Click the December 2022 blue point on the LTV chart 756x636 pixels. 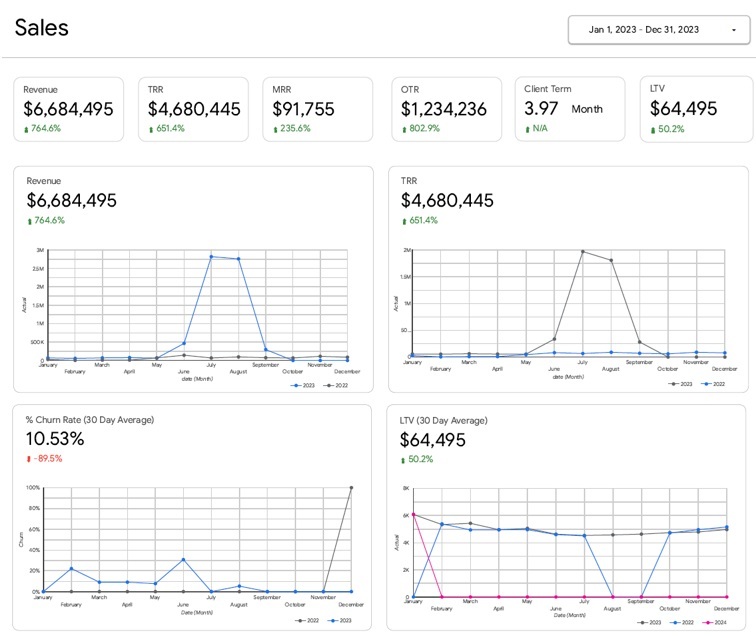click(727, 527)
